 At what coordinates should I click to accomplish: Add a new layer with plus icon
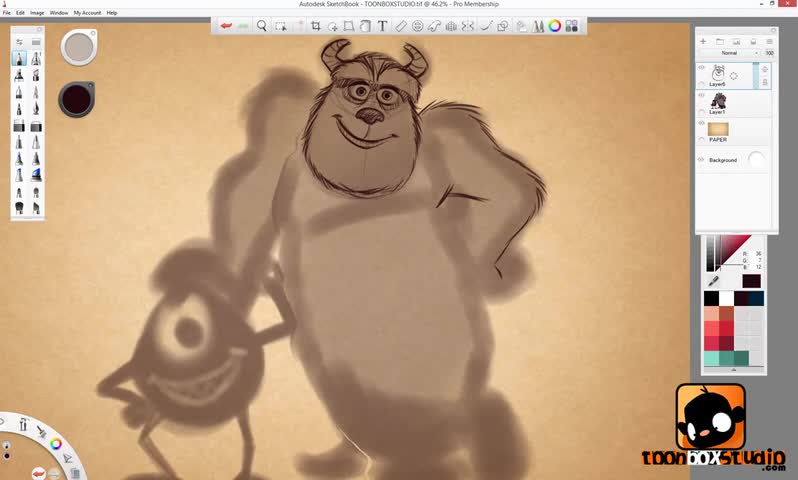(x=703, y=41)
